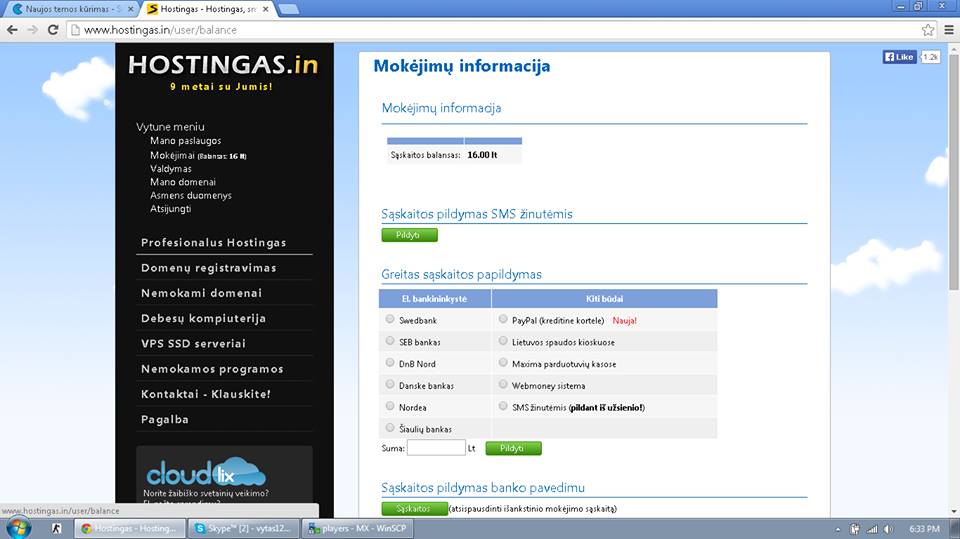Screen dimensions: 960x539
Task: Close the Hostingas tab
Action: tap(266, 9)
